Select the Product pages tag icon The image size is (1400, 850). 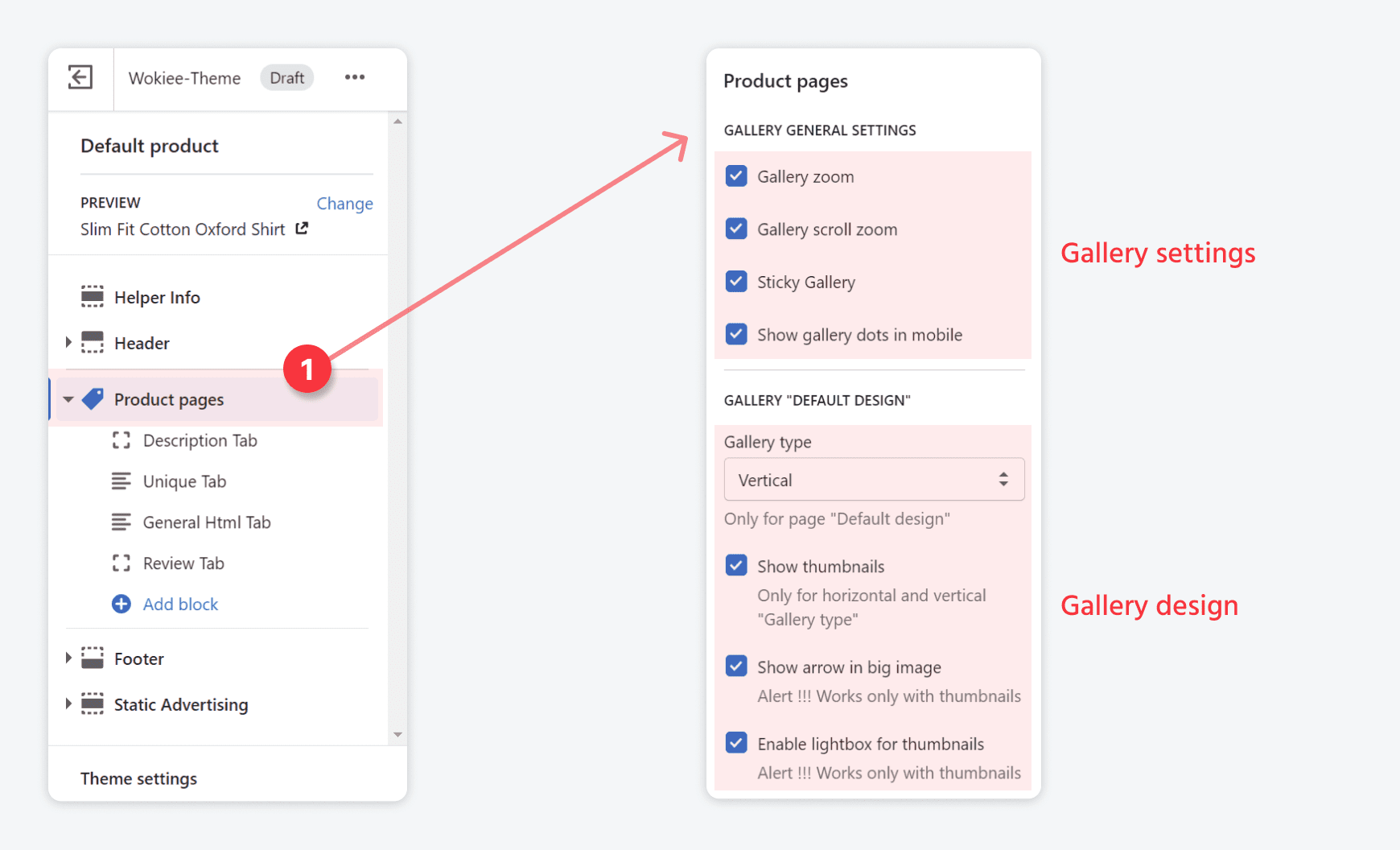point(93,398)
